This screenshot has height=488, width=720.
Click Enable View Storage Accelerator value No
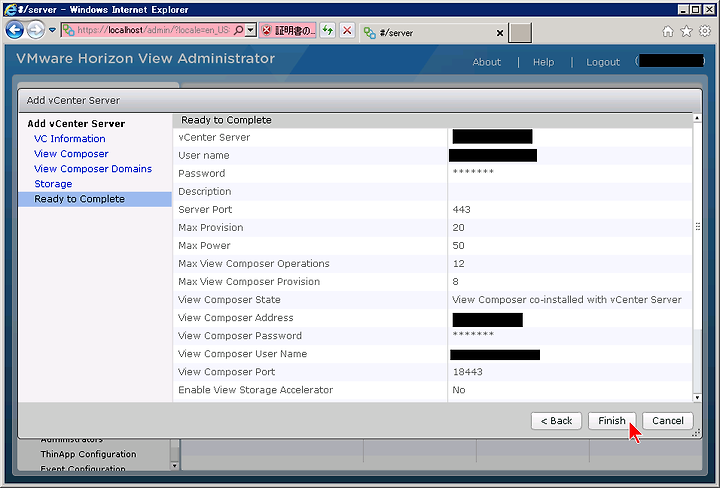tap(459, 390)
